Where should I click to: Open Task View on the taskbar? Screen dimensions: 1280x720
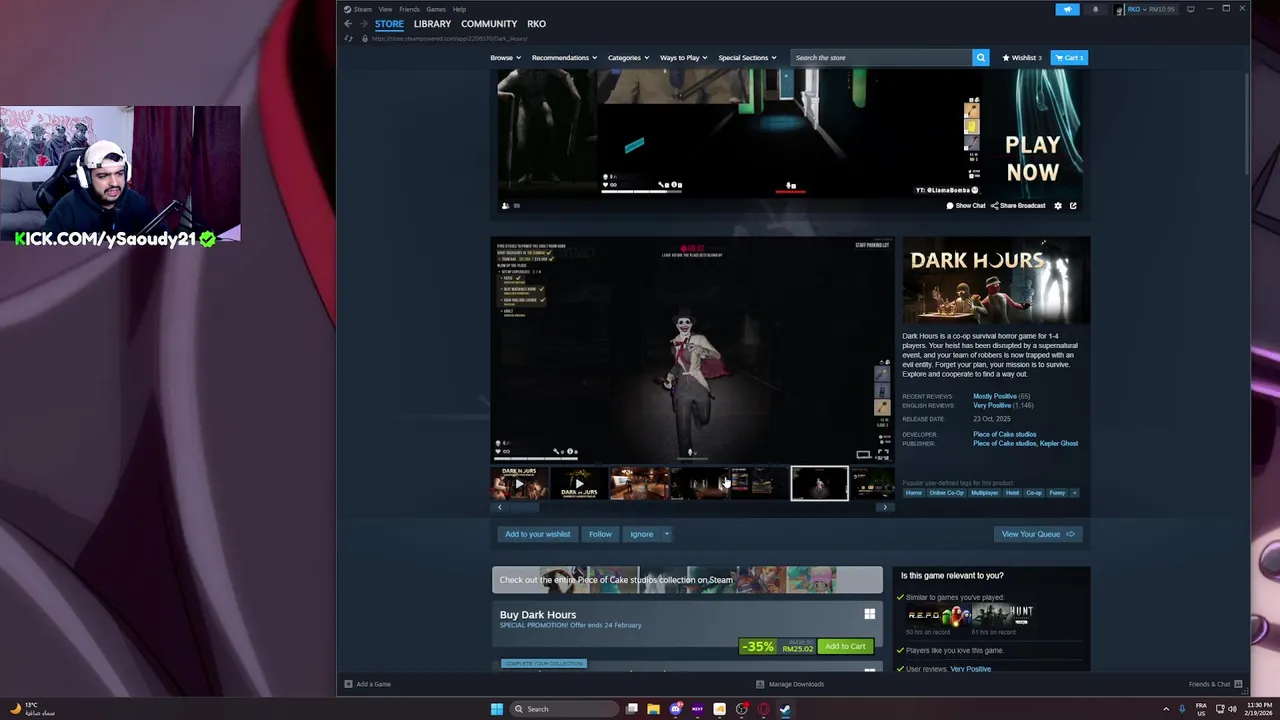[x=632, y=709]
